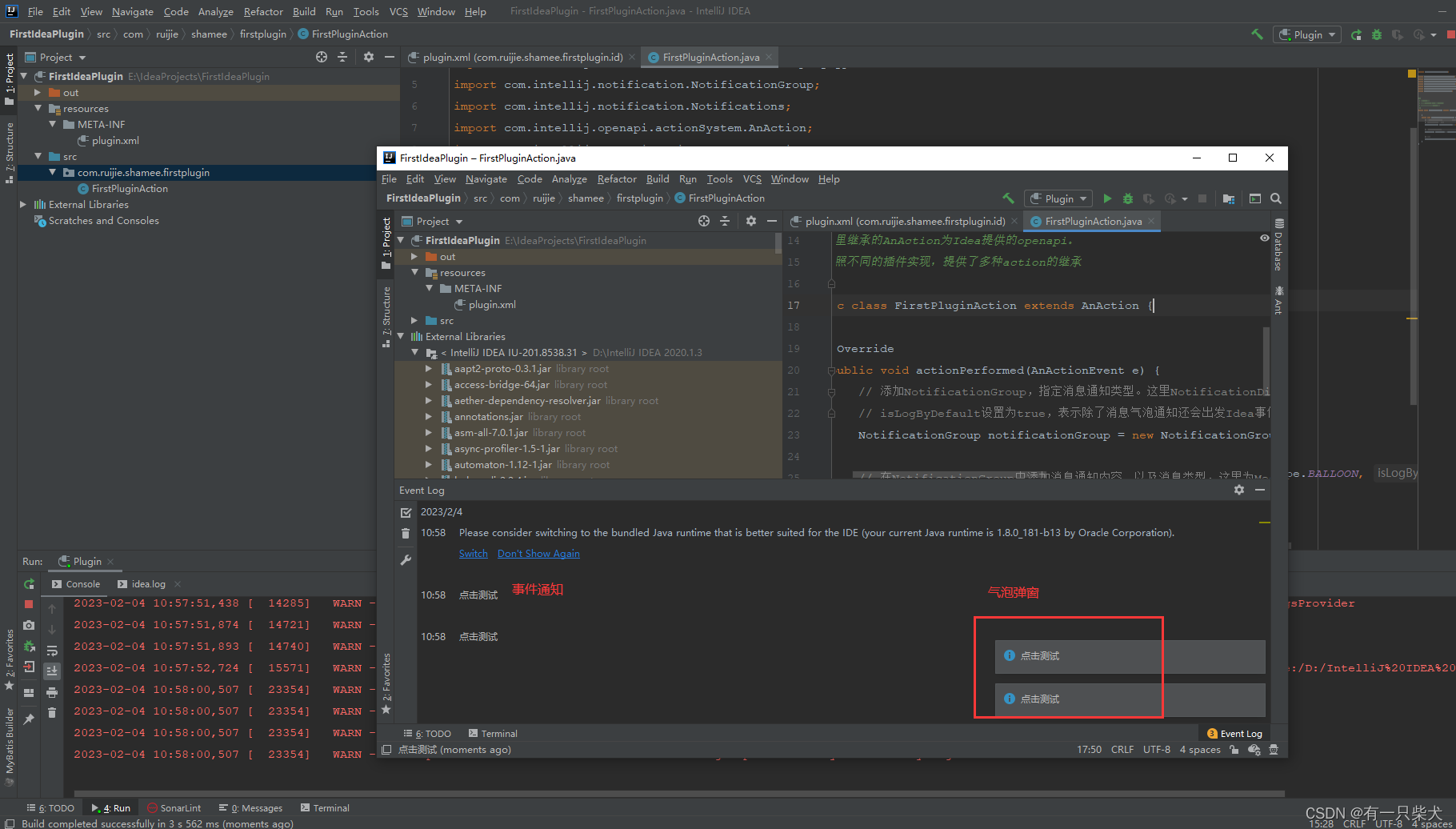The image size is (1456, 829).
Task: Open the Tools menu in front window
Action: 719,179
